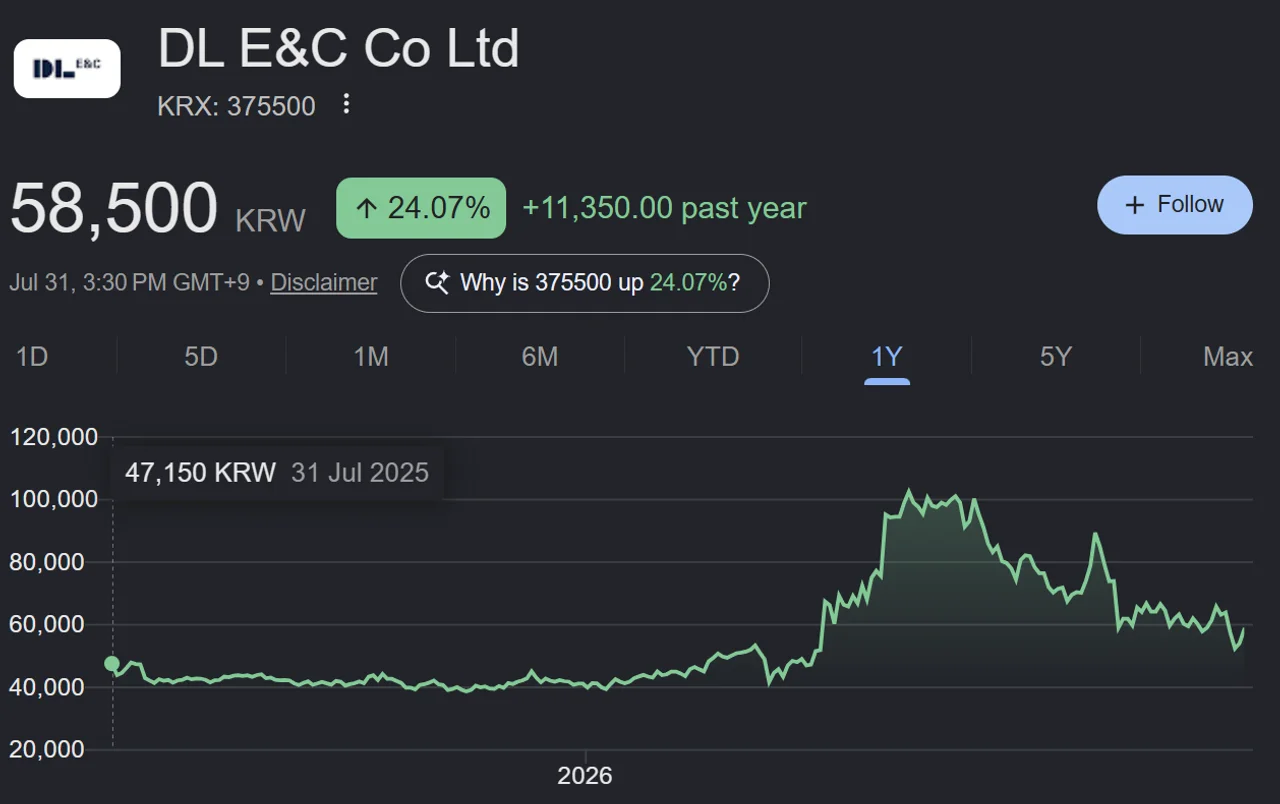Select the 5D time range tab
1280x804 pixels.
pos(201,356)
